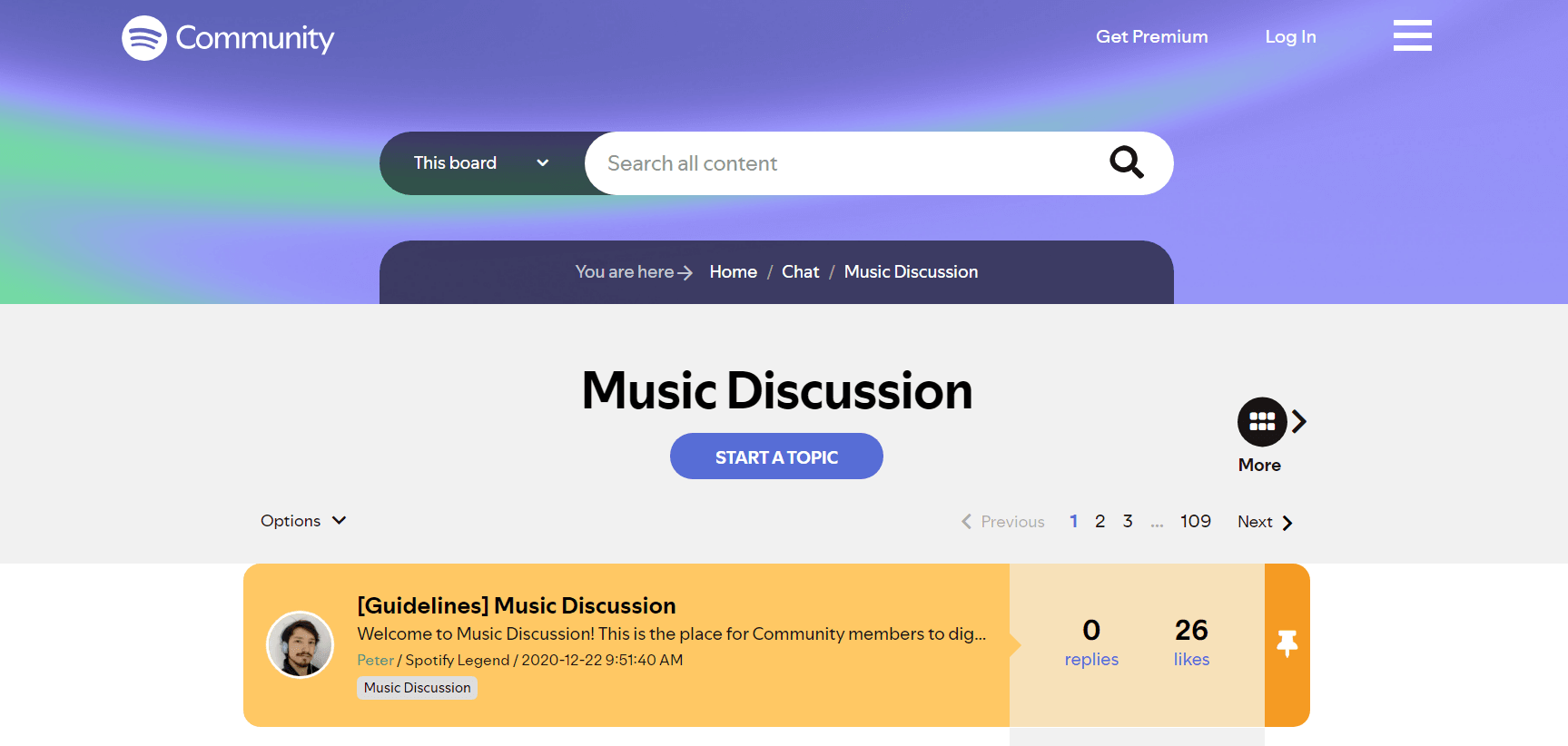The height and width of the screenshot is (746, 1568).
Task: Click the Music Discussion page heading
Action: pyautogui.click(x=777, y=390)
